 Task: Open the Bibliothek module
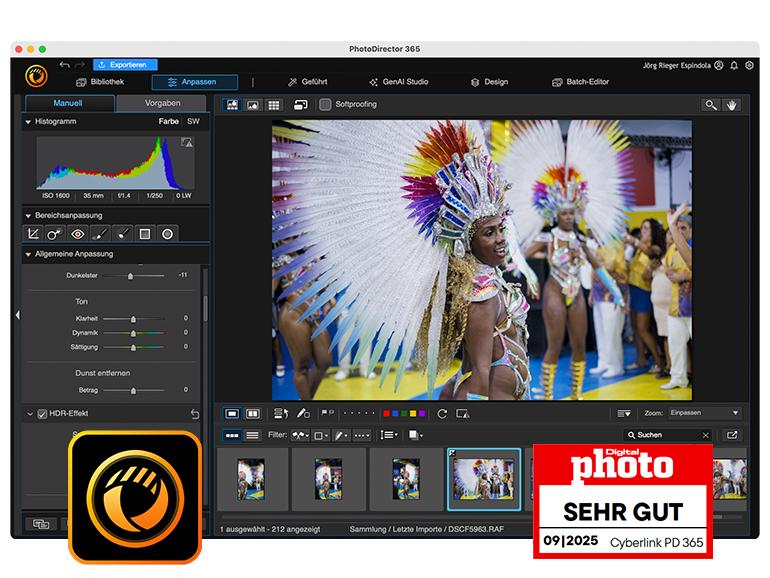click(100, 82)
